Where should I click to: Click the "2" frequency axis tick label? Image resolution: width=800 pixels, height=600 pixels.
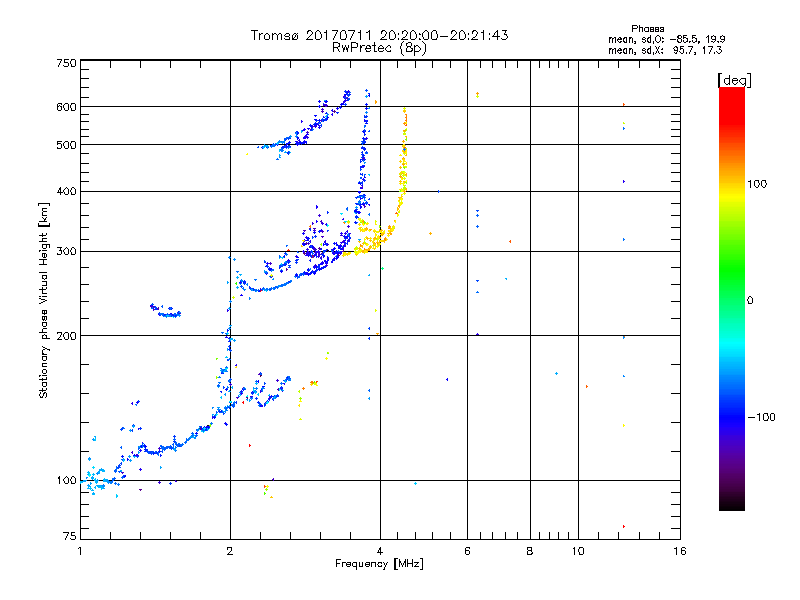(230, 551)
